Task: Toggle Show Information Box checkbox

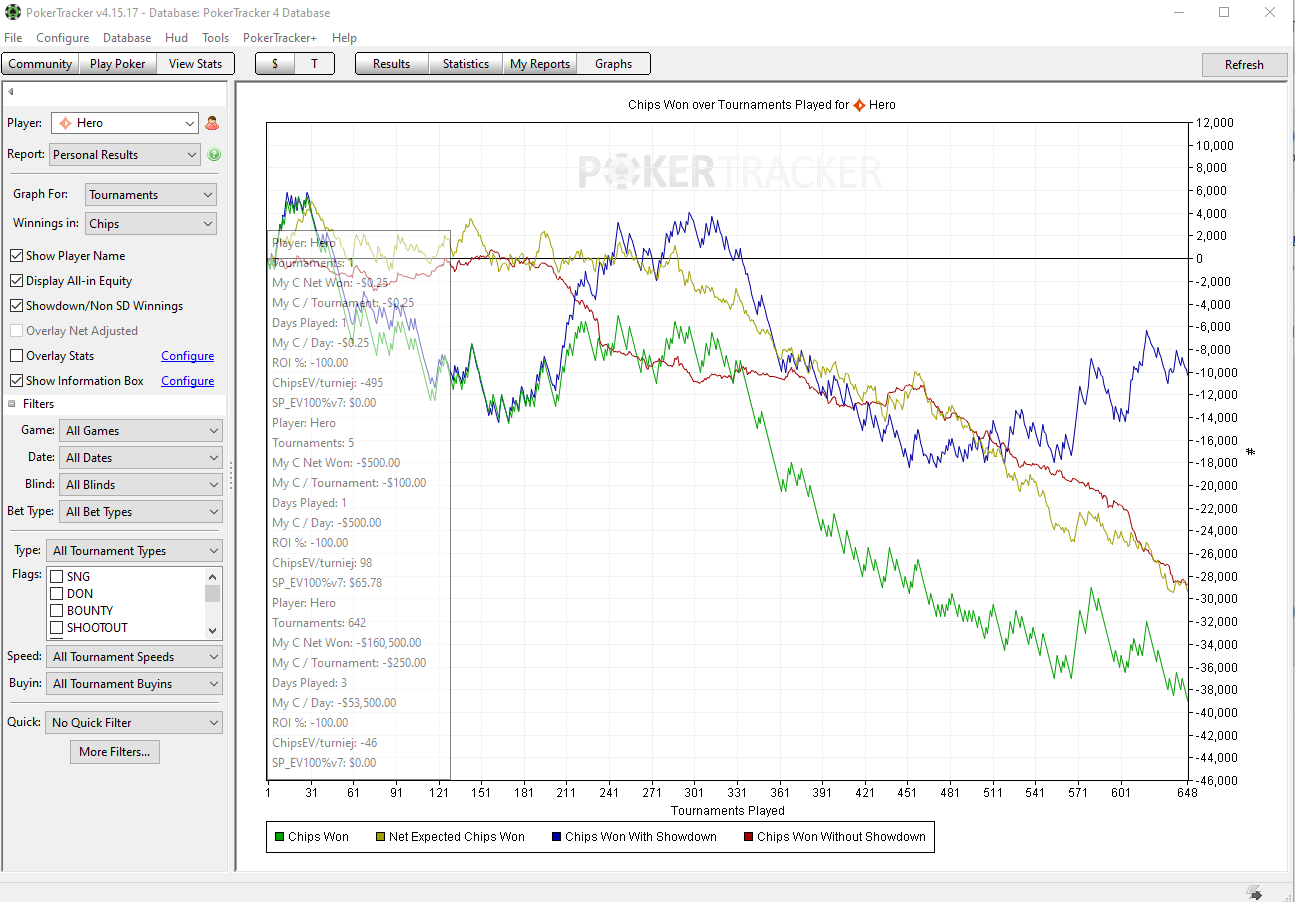Action: (x=16, y=381)
